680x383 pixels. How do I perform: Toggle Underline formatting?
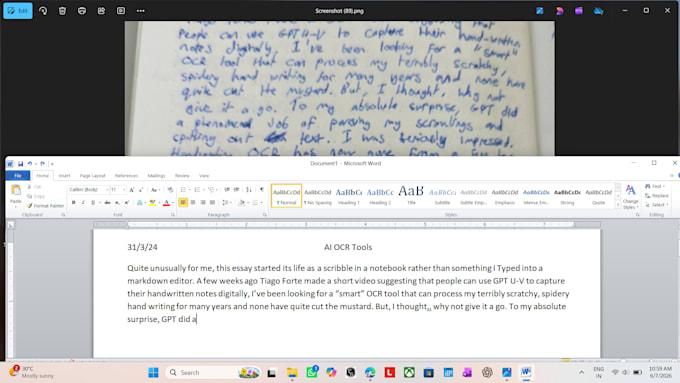[x=92, y=203]
